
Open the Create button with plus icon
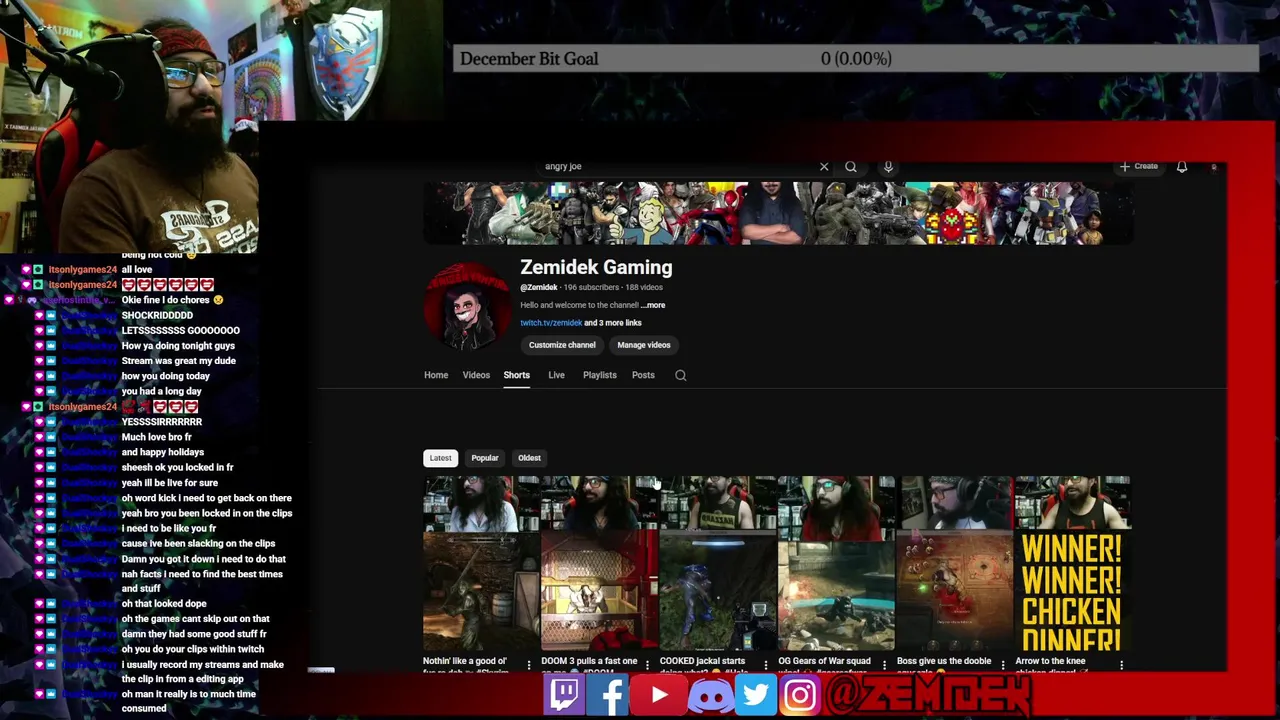pyautogui.click(x=1138, y=166)
